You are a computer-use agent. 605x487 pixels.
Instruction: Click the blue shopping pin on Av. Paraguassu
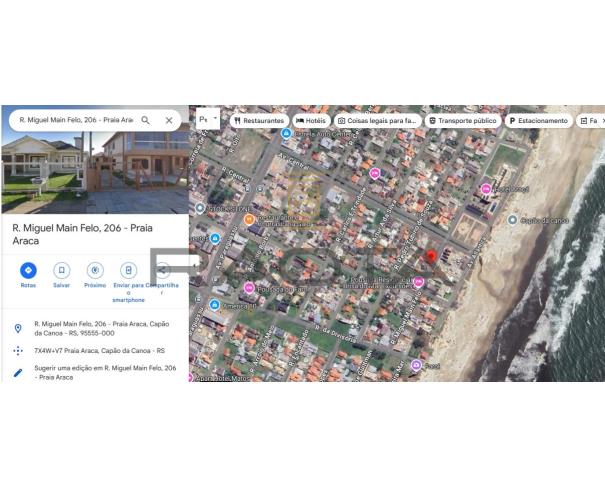coord(215,238)
